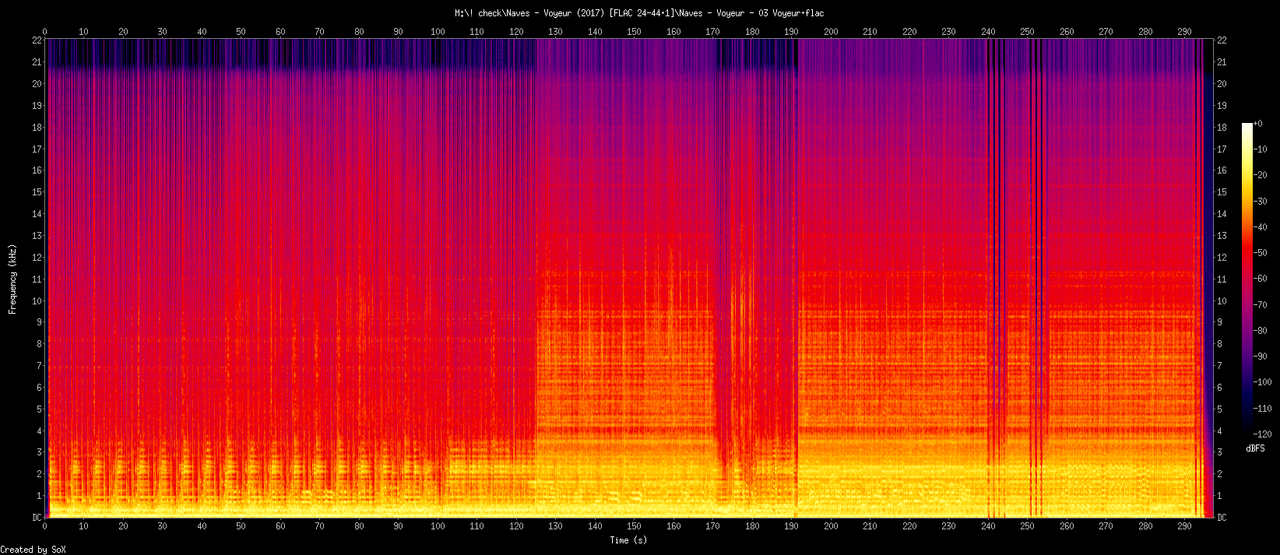Click the '-80' value on the color scale
The image size is (1280, 555).
pyautogui.click(x=1262, y=330)
